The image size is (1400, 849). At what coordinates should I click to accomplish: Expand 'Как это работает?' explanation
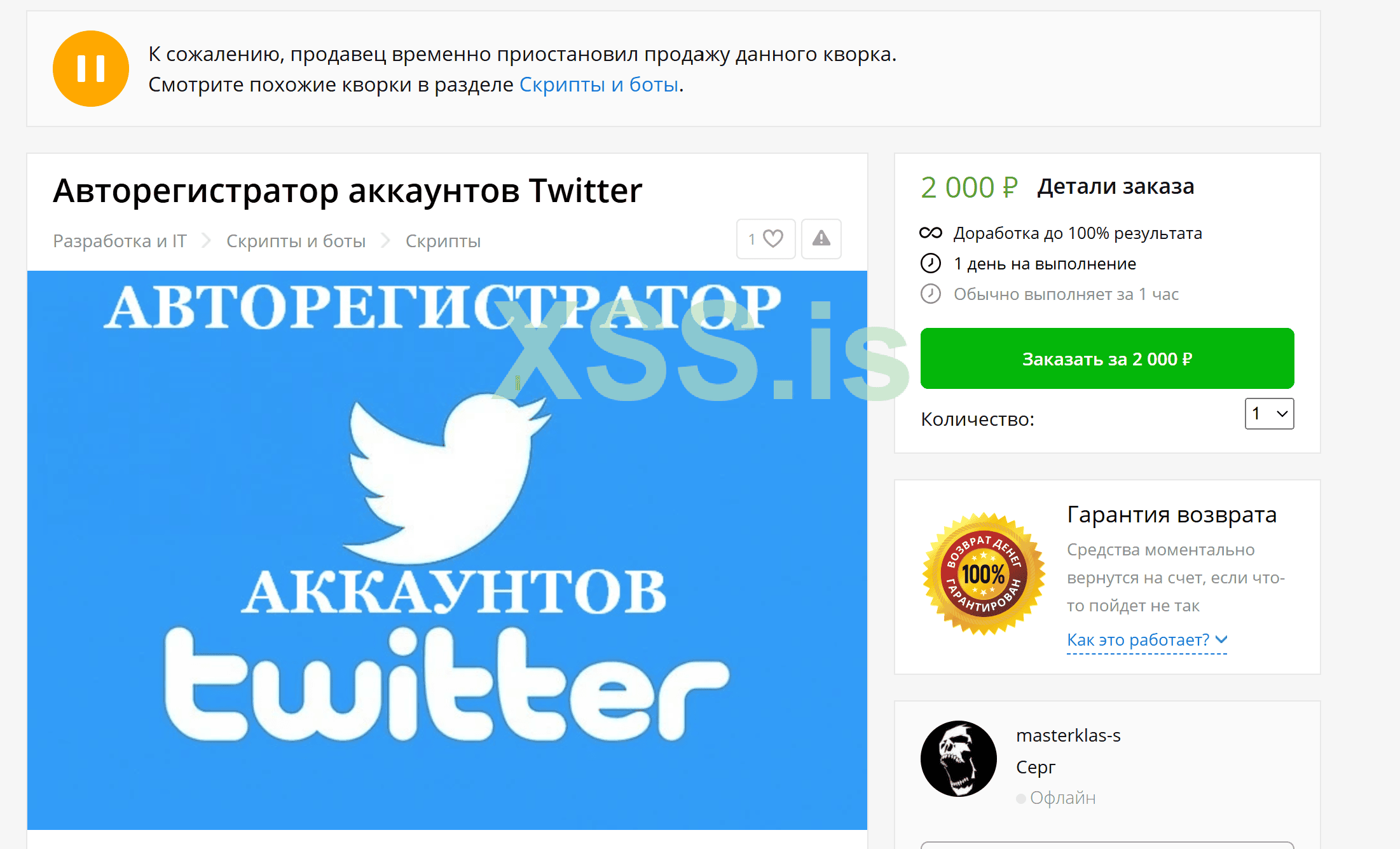click(1147, 639)
